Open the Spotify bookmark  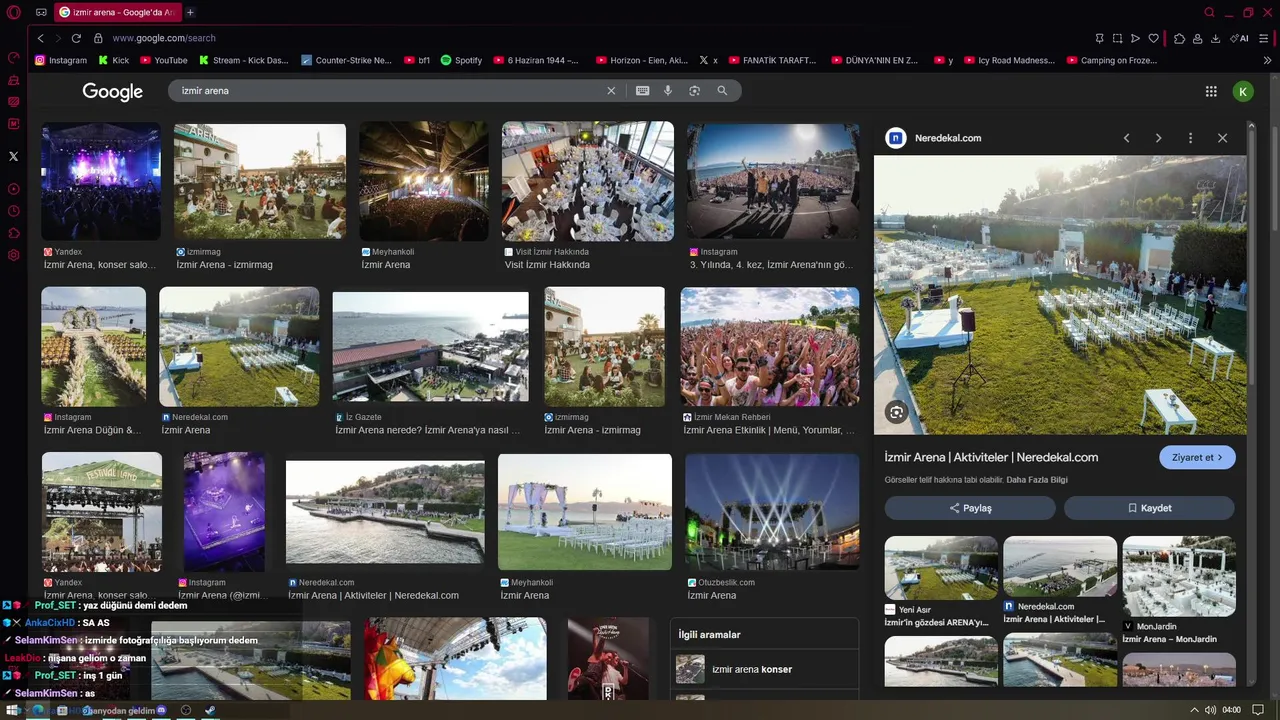pos(461,60)
